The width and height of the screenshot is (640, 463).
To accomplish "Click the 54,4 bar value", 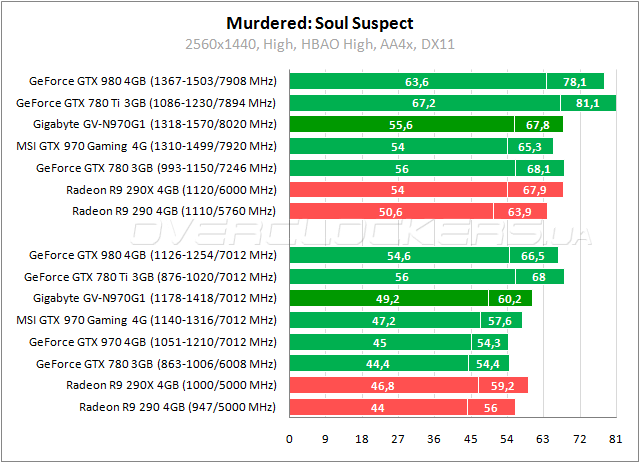I will (x=488, y=364).
